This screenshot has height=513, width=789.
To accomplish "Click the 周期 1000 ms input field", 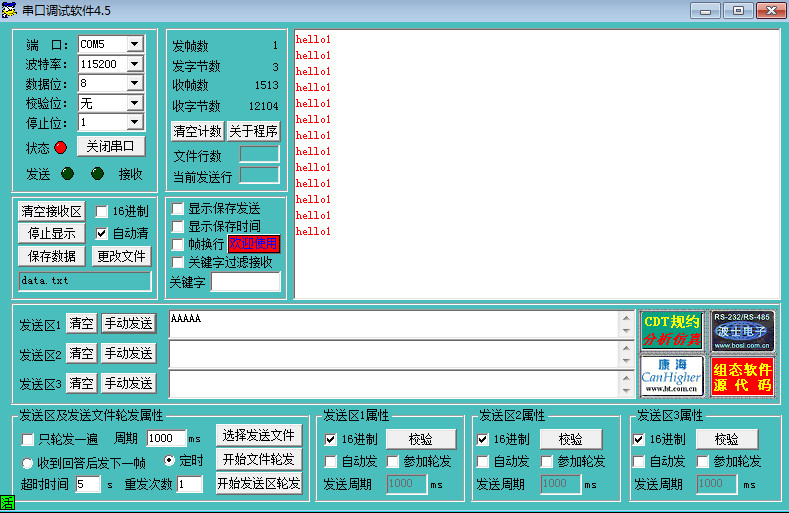I will tap(167, 438).
